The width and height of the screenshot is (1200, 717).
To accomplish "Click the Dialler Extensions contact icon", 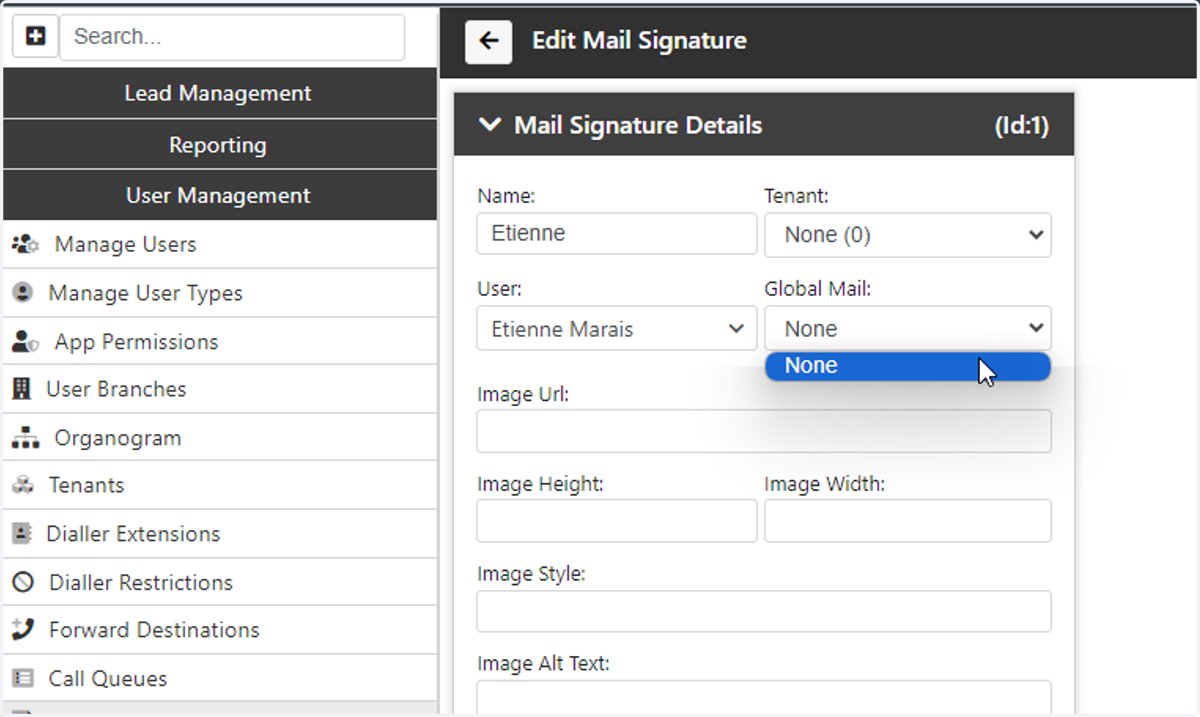I will pyautogui.click(x=21, y=534).
